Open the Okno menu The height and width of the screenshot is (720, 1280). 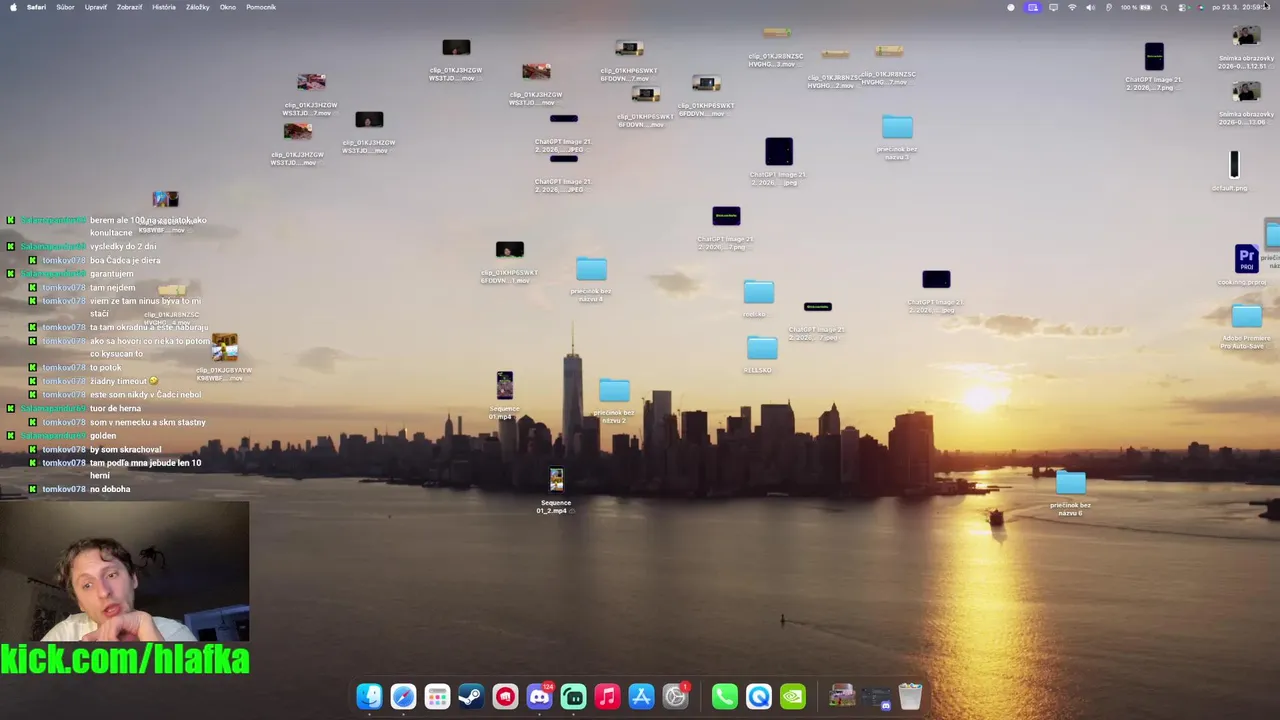click(x=228, y=7)
